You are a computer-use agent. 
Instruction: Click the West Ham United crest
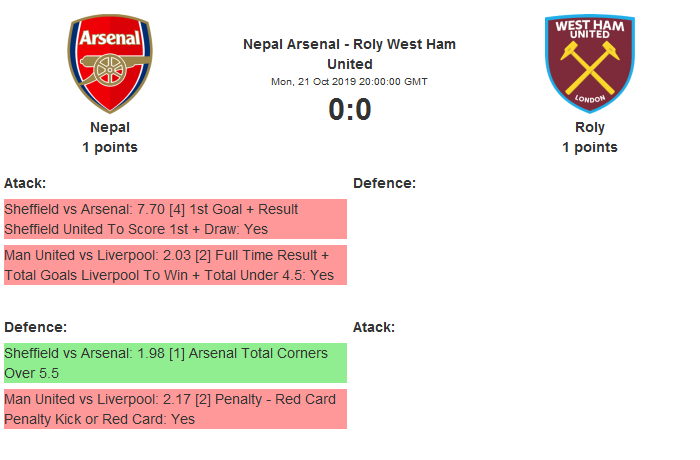click(589, 63)
